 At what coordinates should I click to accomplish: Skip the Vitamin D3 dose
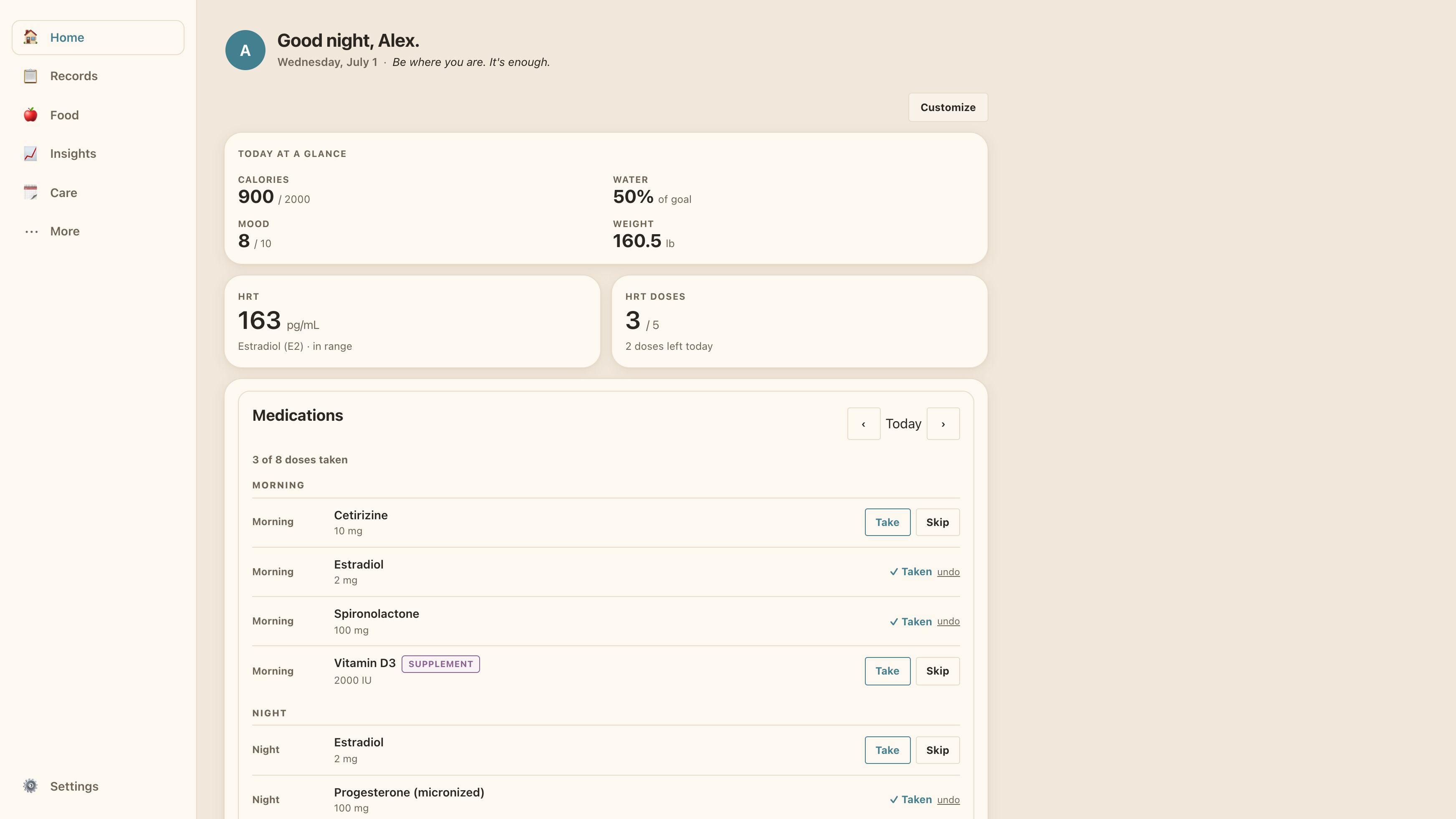point(937,671)
